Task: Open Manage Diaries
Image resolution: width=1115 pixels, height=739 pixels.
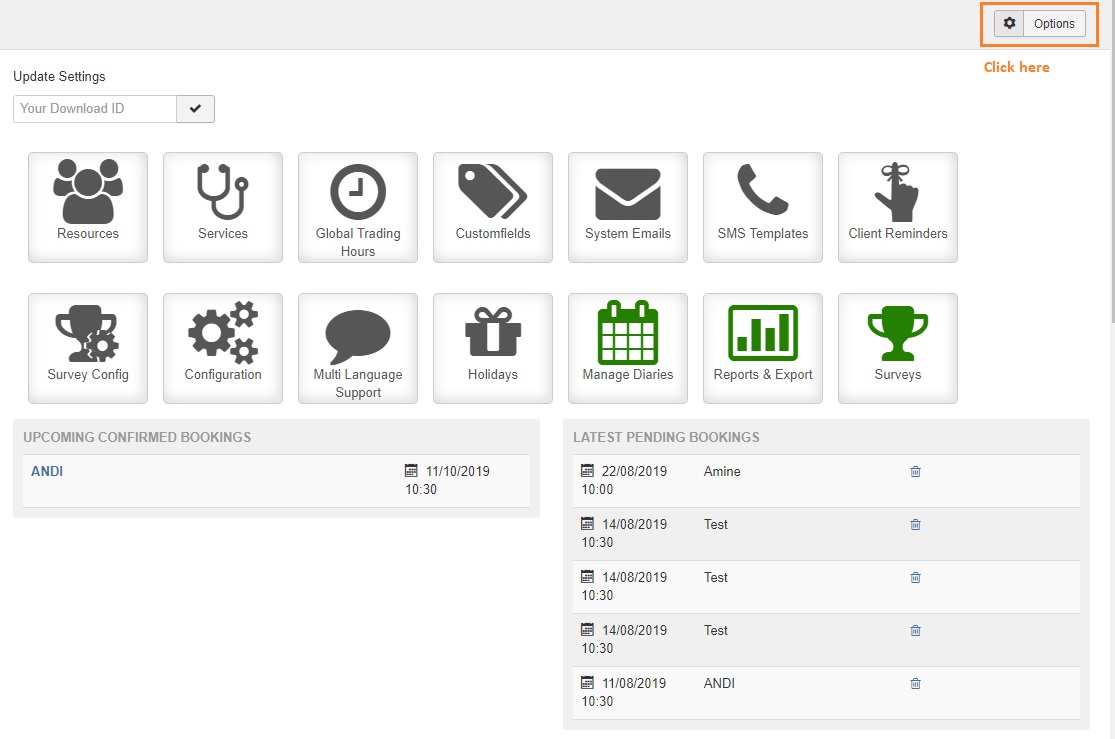Action: tap(627, 348)
